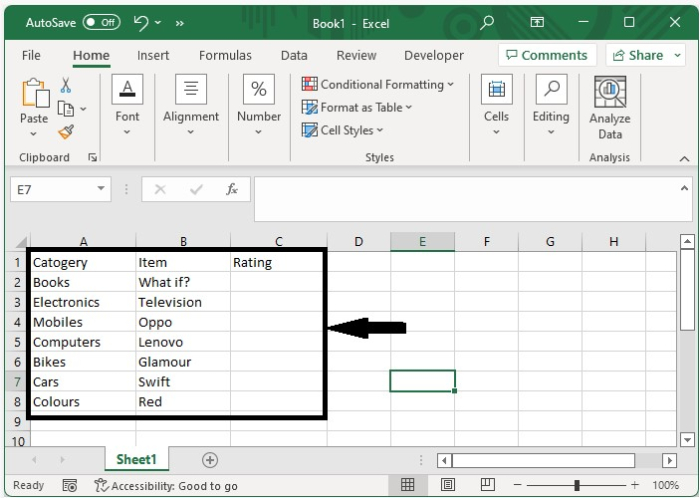This screenshot has height=498, width=700.
Task: Select the cell containing Glamour
Action: 183,362
